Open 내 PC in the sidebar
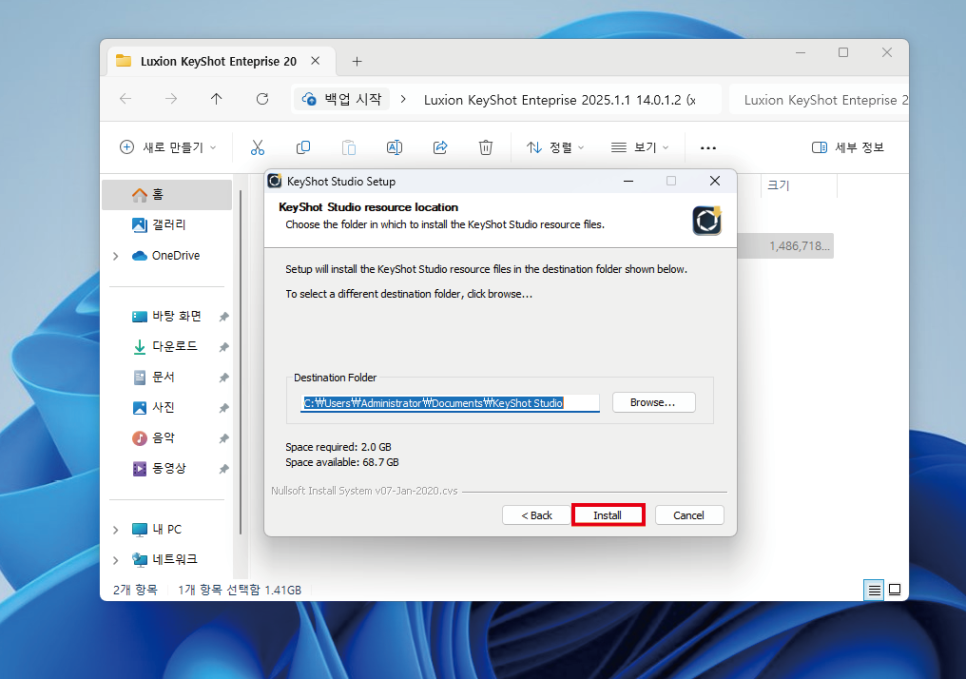 tap(168, 529)
